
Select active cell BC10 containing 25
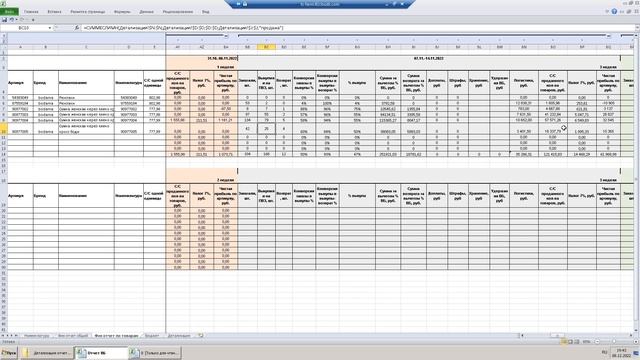(x=266, y=129)
